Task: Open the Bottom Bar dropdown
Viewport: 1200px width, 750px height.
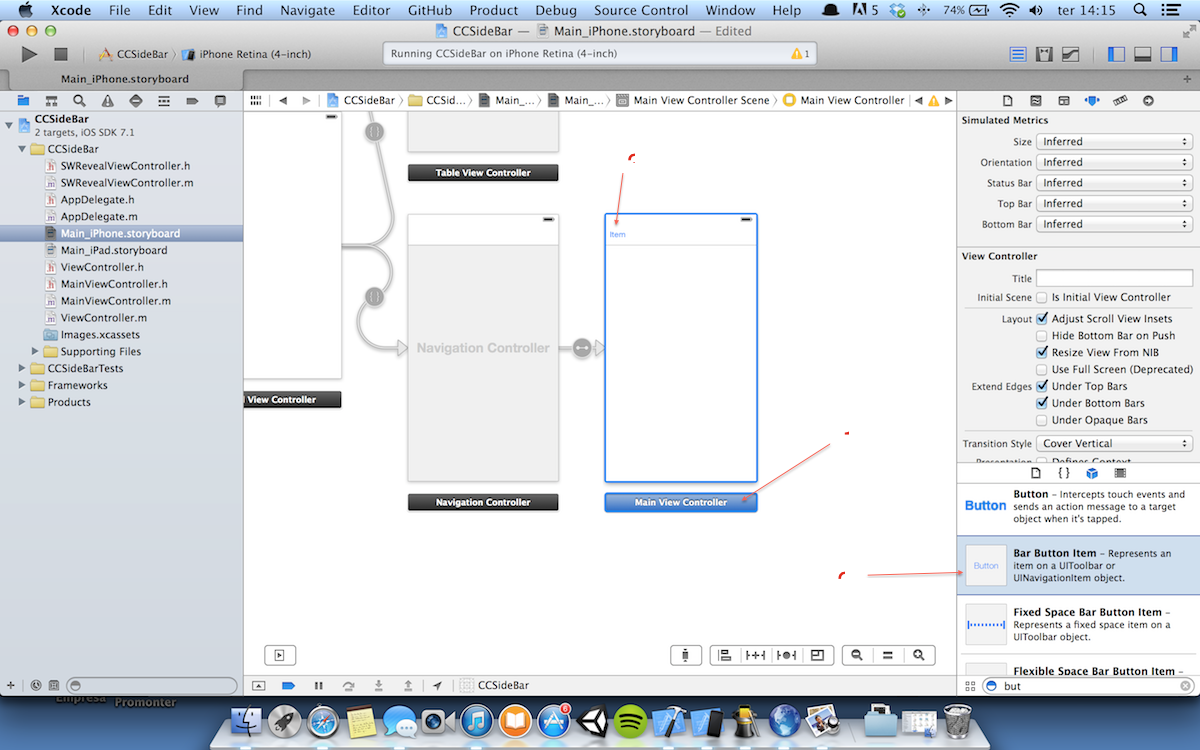Action: (x=1114, y=224)
